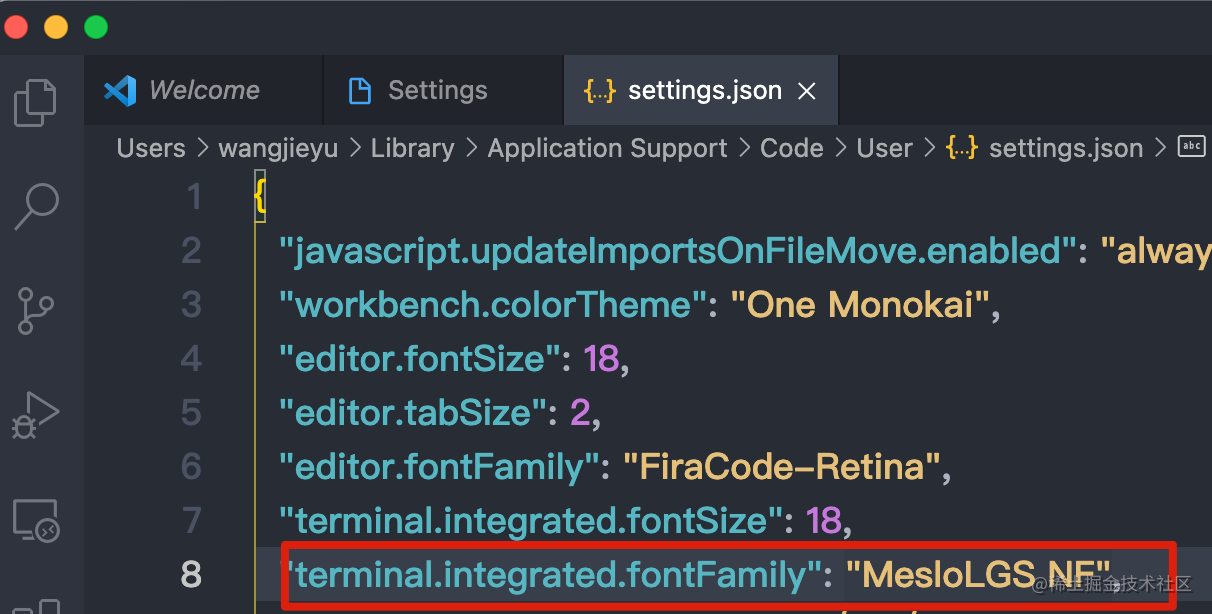Viewport: 1212px width, 614px height.
Task: Close the settings.json tab
Action: point(807,90)
